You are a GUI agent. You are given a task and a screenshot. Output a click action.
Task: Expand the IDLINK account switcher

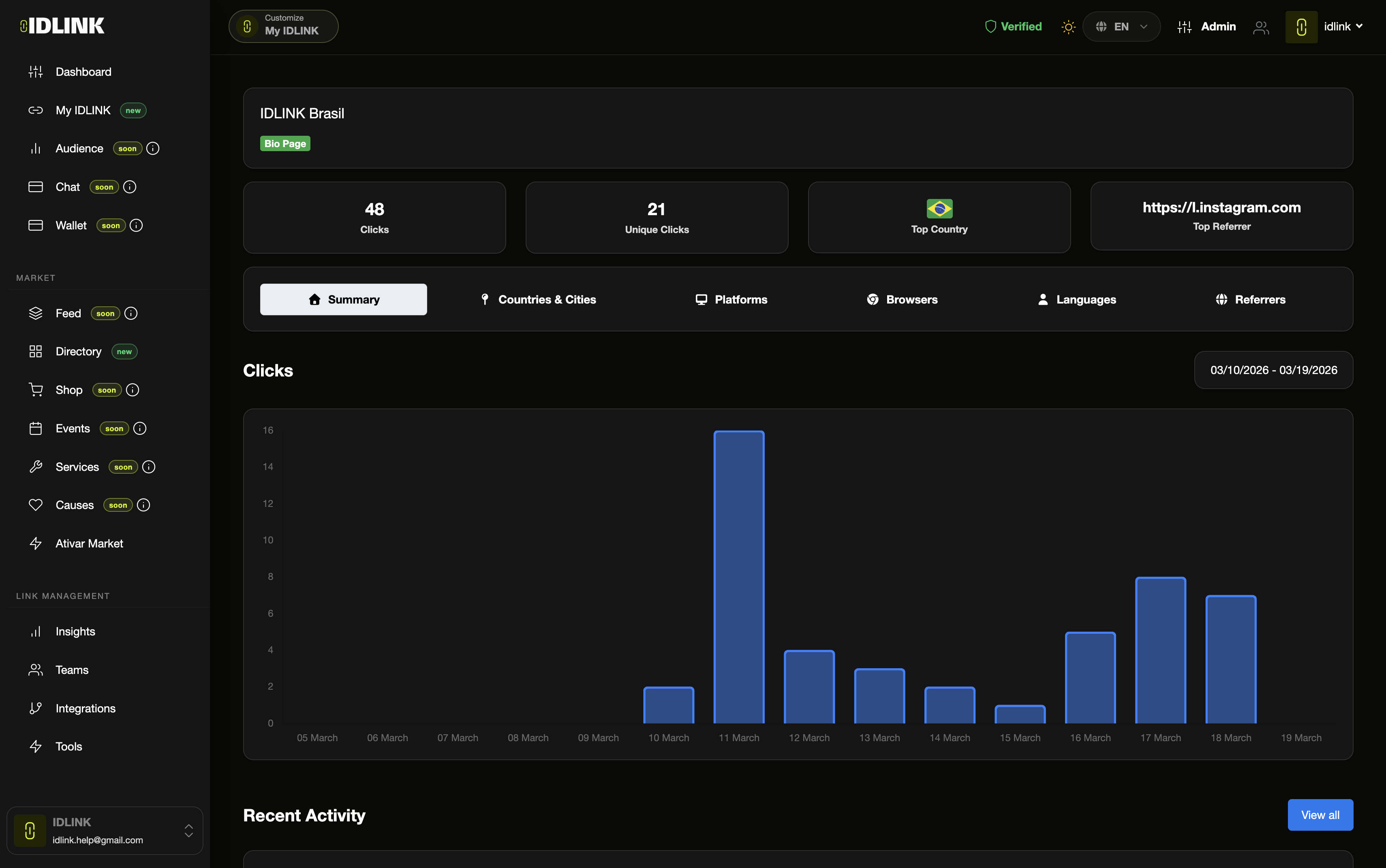tap(188, 830)
